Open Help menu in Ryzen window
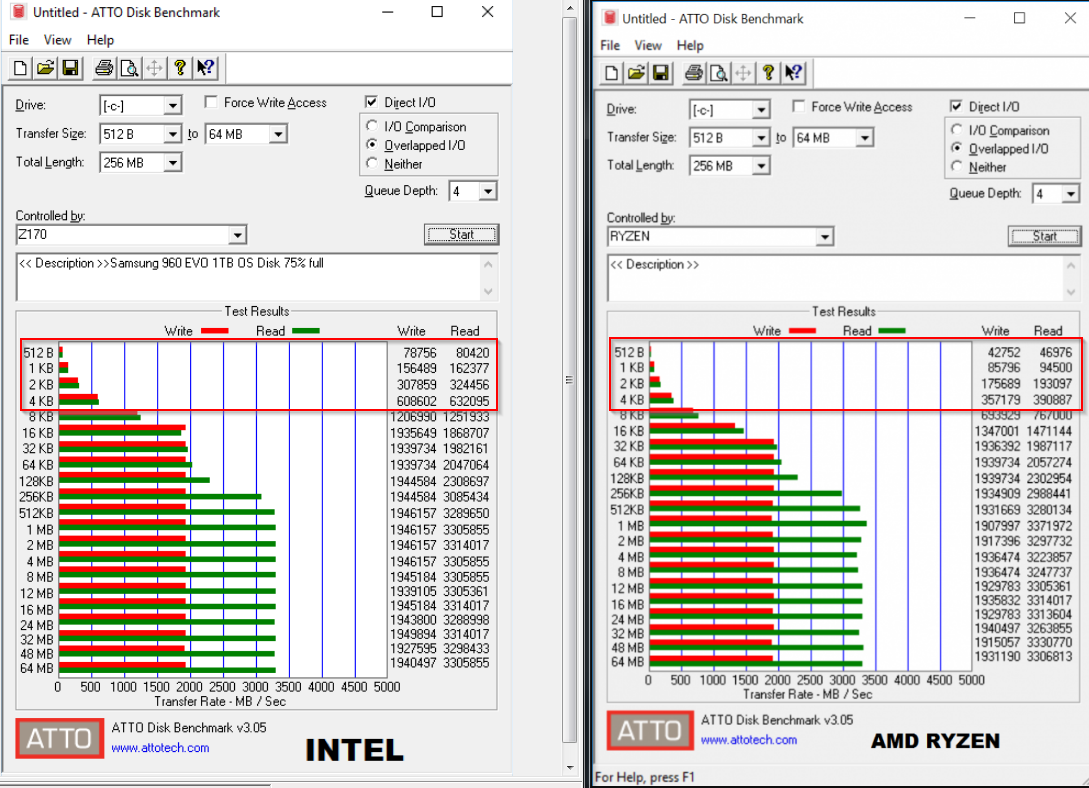Screen dimensions: 1089x788 (x=690, y=45)
